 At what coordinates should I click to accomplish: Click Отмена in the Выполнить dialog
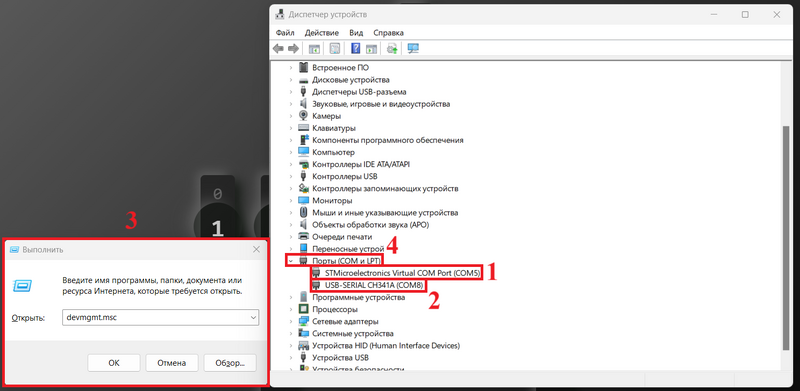click(171, 363)
